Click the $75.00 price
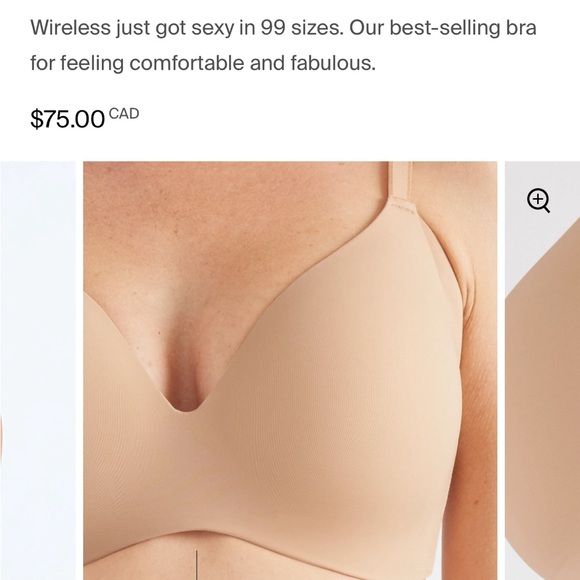The height and width of the screenshot is (580, 580). point(67,119)
